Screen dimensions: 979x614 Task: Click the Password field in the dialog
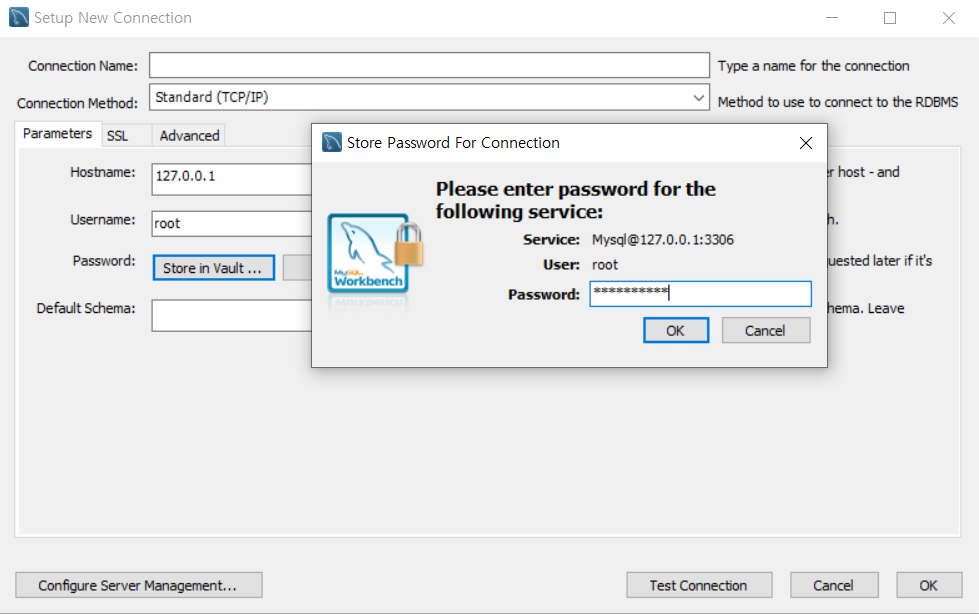[x=700, y=293]
